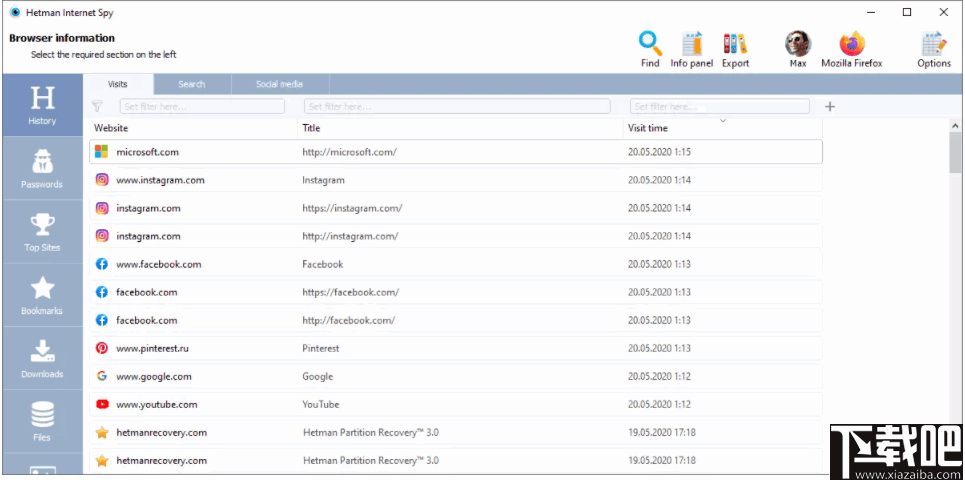
Task: Select the Max user profile
Action: click(x=798, y=49)
